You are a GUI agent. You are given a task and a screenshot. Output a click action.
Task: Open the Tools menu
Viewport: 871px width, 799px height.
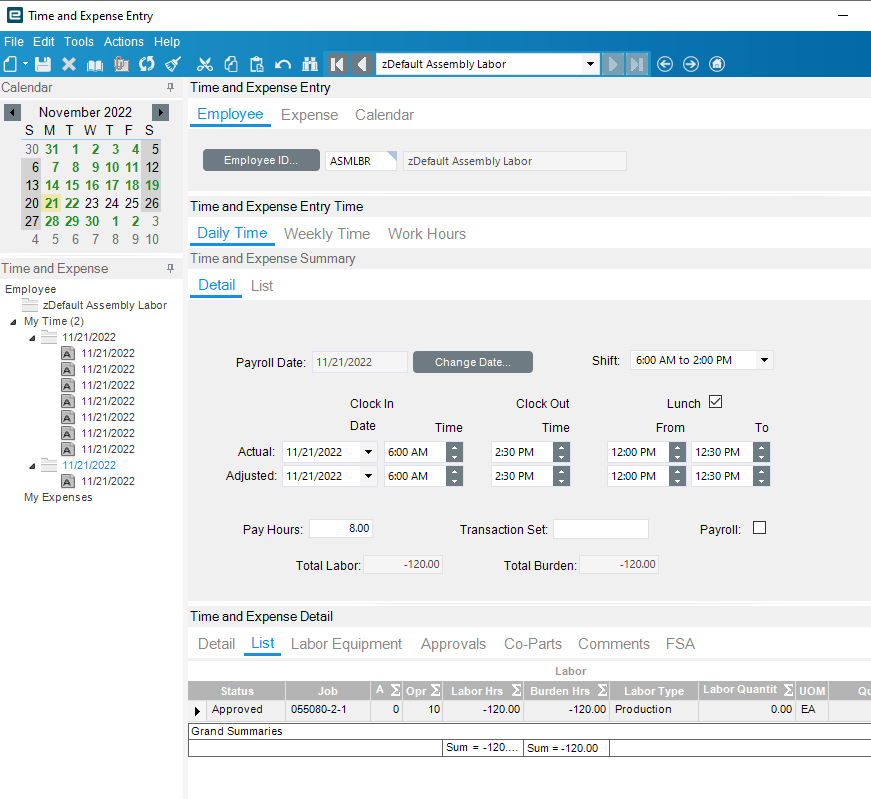click(79, 42)
